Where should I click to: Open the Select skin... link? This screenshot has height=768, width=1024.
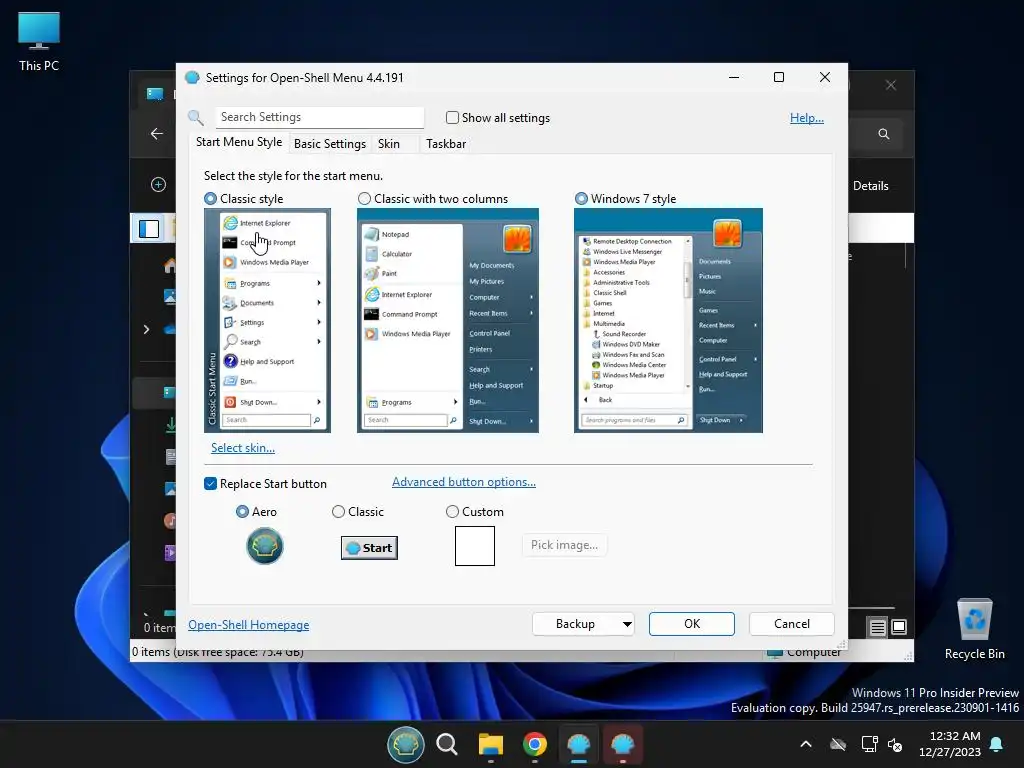pyautogui.click(x=243, y=448)
